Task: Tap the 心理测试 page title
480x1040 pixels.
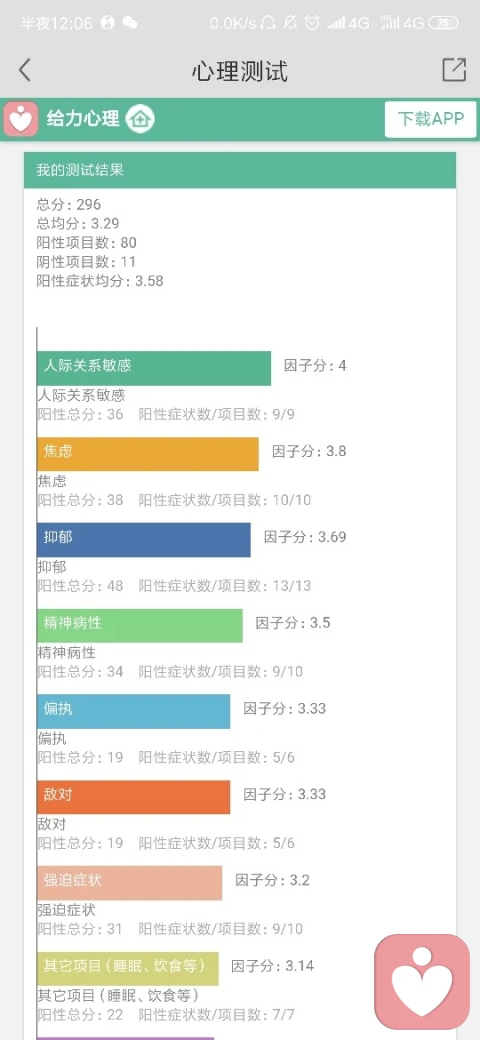Action: (240, 70)
